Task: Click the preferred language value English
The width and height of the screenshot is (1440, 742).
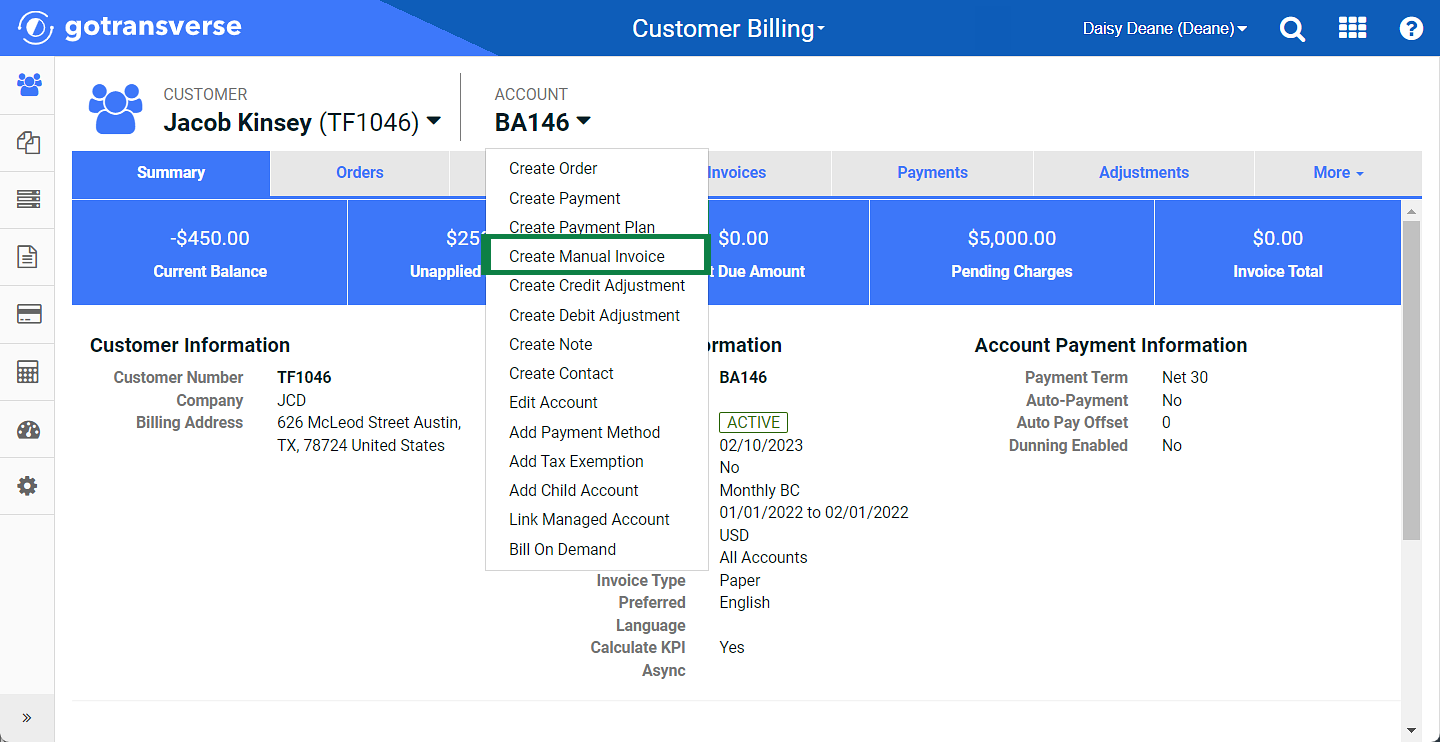Action: (745, 602)
